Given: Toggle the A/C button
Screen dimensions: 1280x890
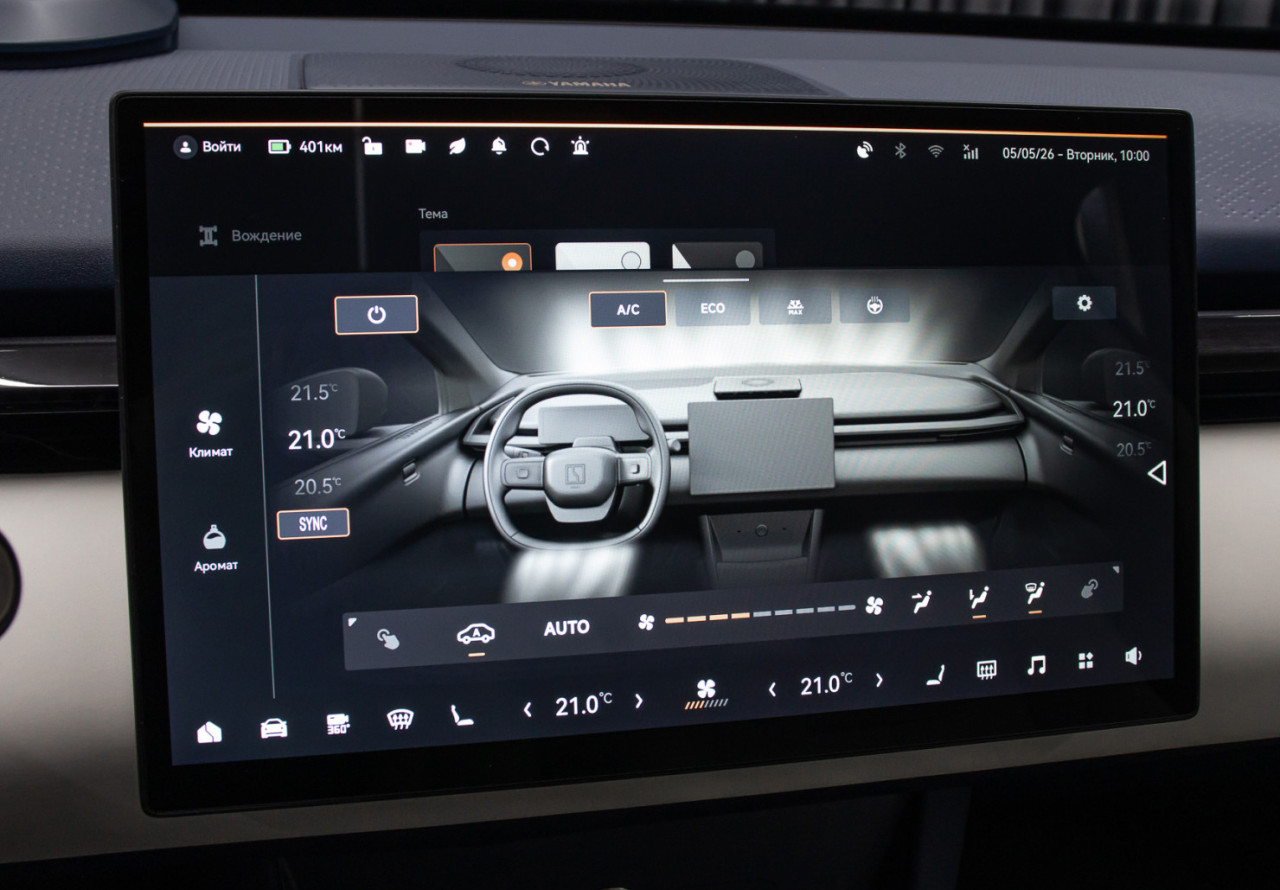Looking at the screenshot, I should 628,309.
